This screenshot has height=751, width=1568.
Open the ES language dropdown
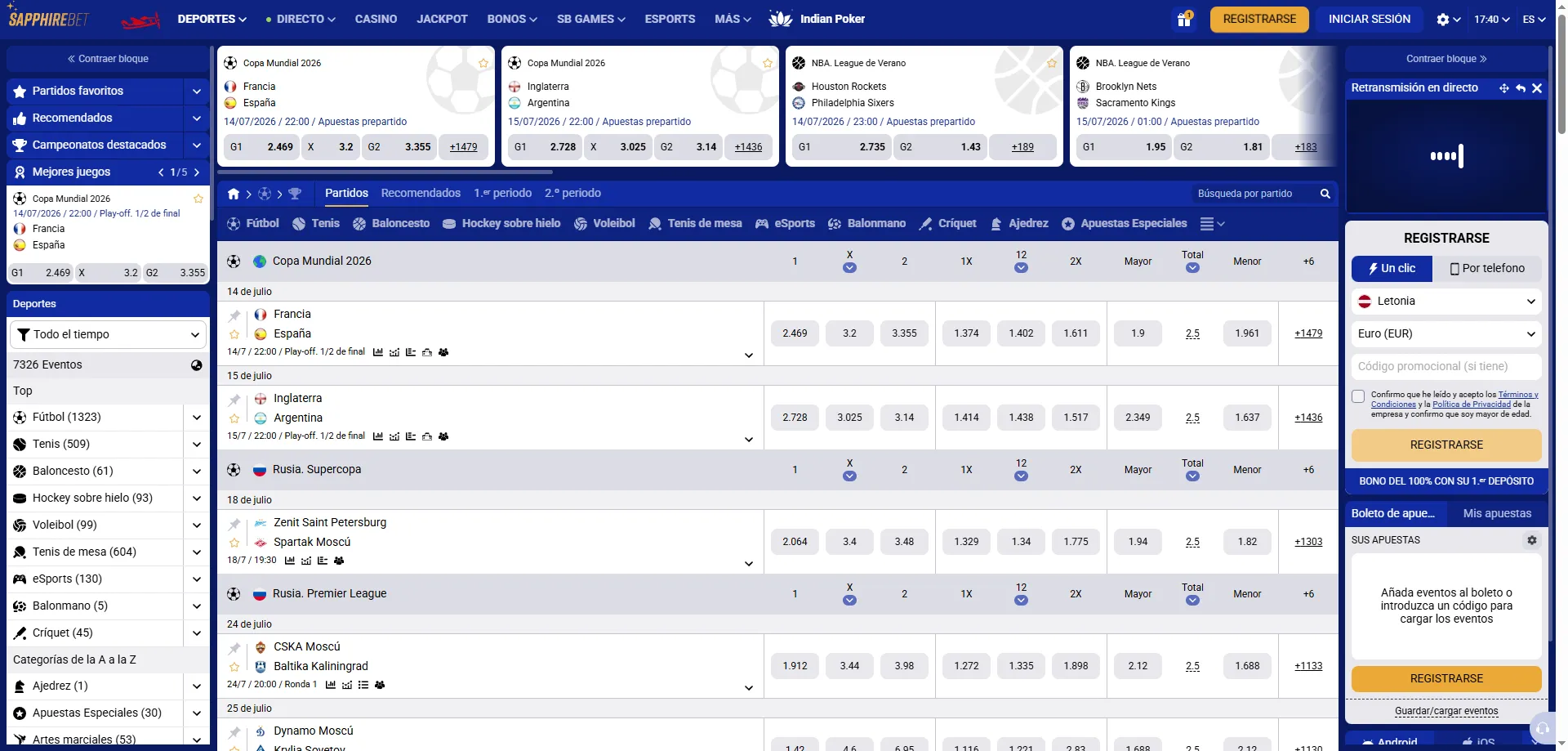[1534, 20]
